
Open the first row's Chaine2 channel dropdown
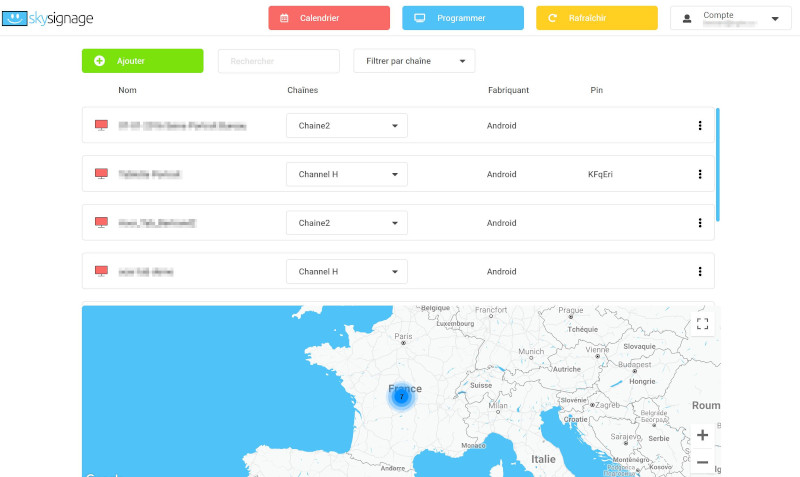[x=347, y=125]
